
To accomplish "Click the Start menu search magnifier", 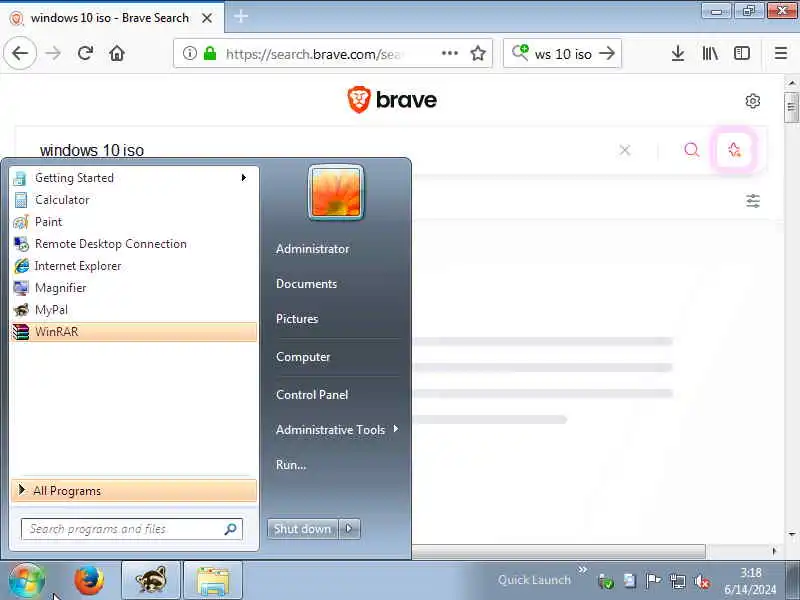I will tap(231, 529).
